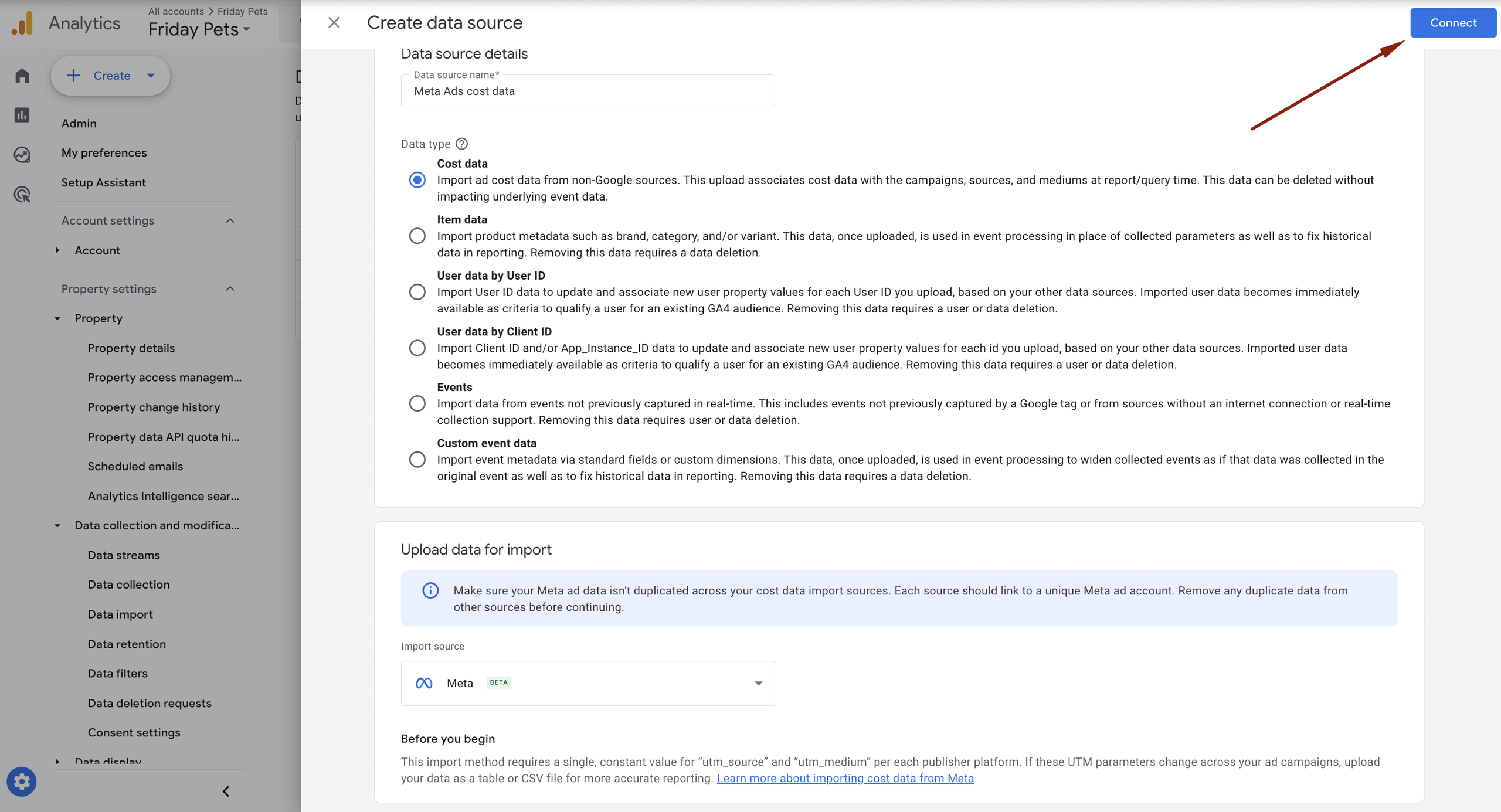
Task: Select the Events radio button
Action: (417, 403)
